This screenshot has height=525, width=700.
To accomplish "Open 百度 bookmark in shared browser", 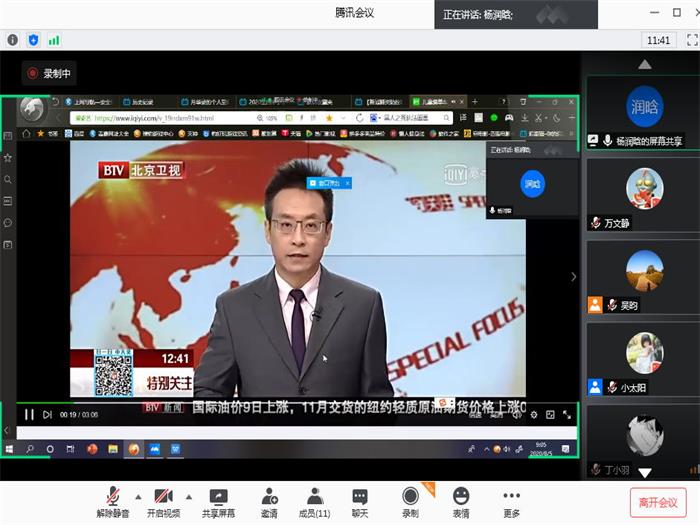I will pyautogui.click(x=74, y=133).
